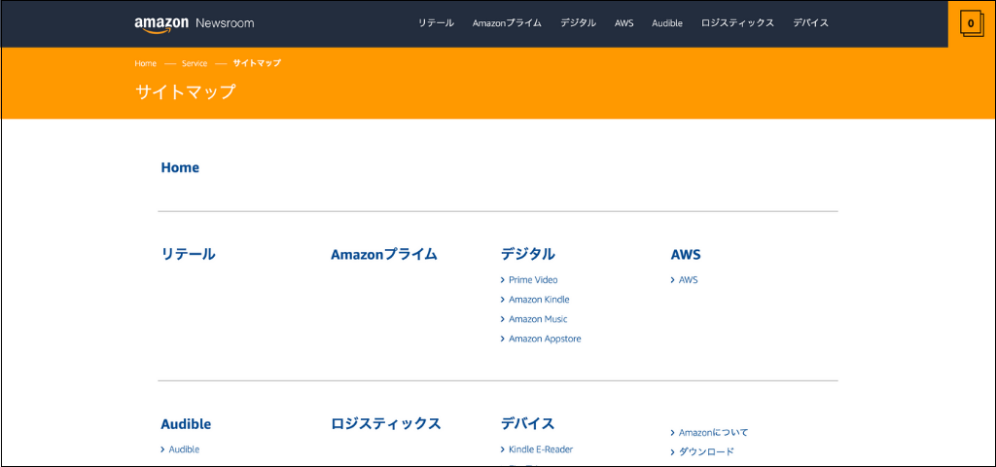The width and height of the screenshot is (996, 467).
Task: Click the Home breadcrumb link
Action: point(146,63)
